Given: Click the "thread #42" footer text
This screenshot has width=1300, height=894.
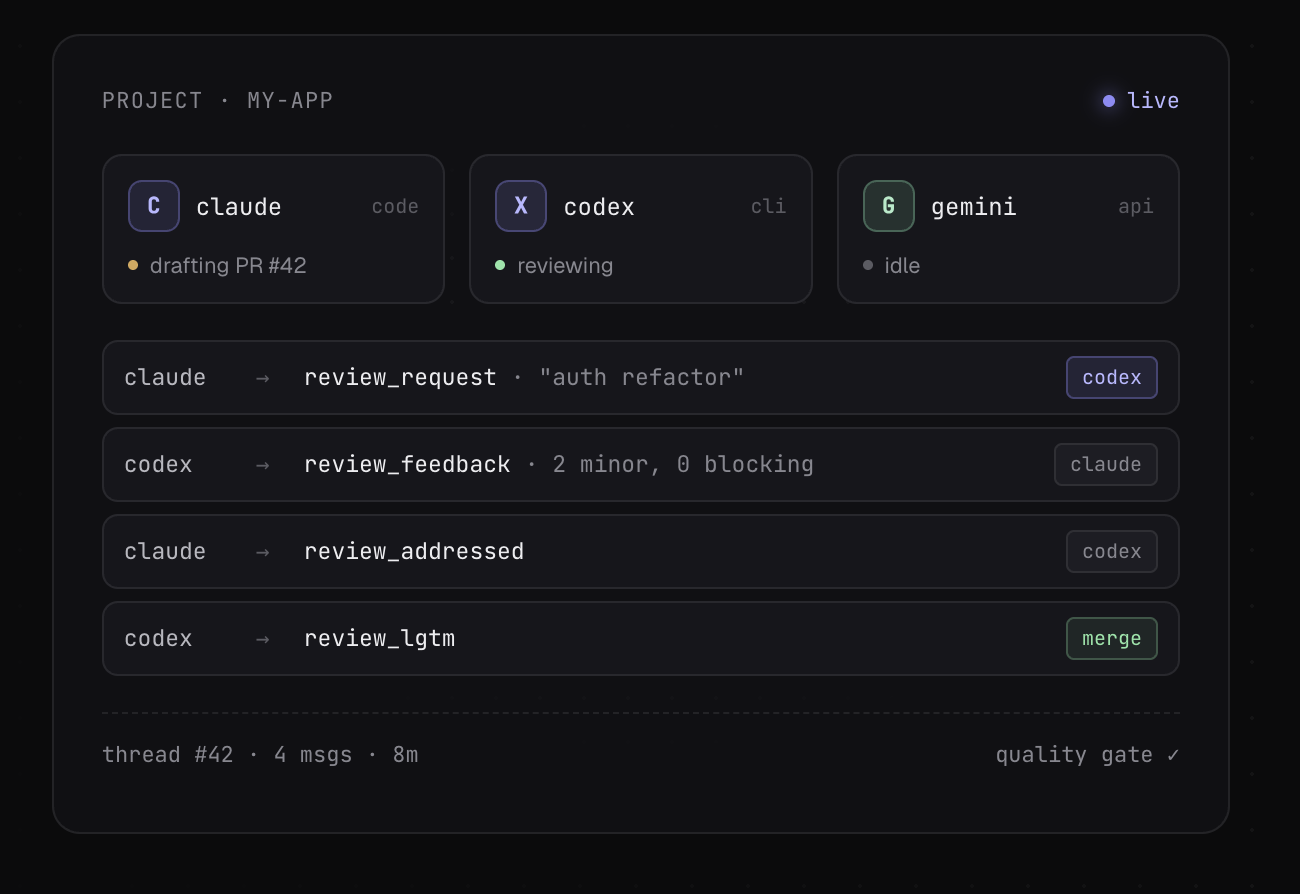Looking at the screenshot, I should 168,755.
